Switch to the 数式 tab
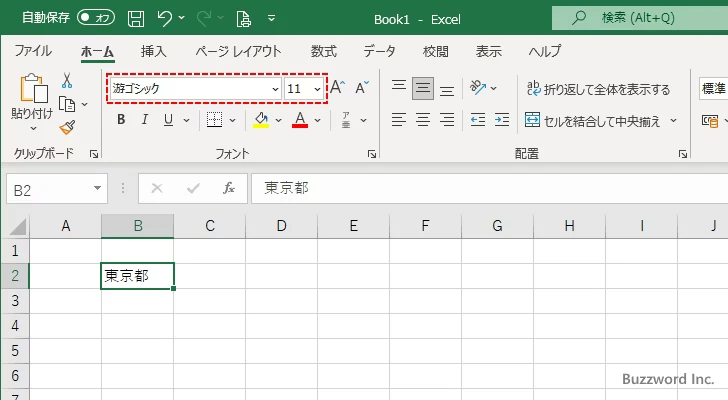The height and width of the screenshot is (400, 728). 324,51
